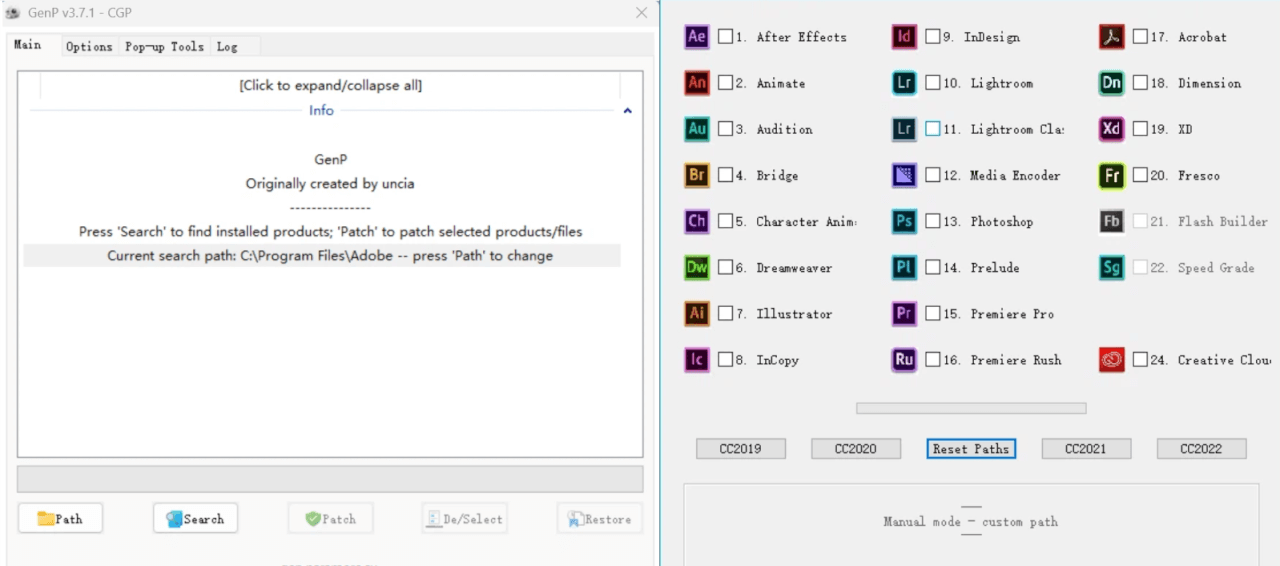The height and width of the screenshot is (566, 1280).
Task: Click the Premiere Pro Pr icon
Action: 904,313
